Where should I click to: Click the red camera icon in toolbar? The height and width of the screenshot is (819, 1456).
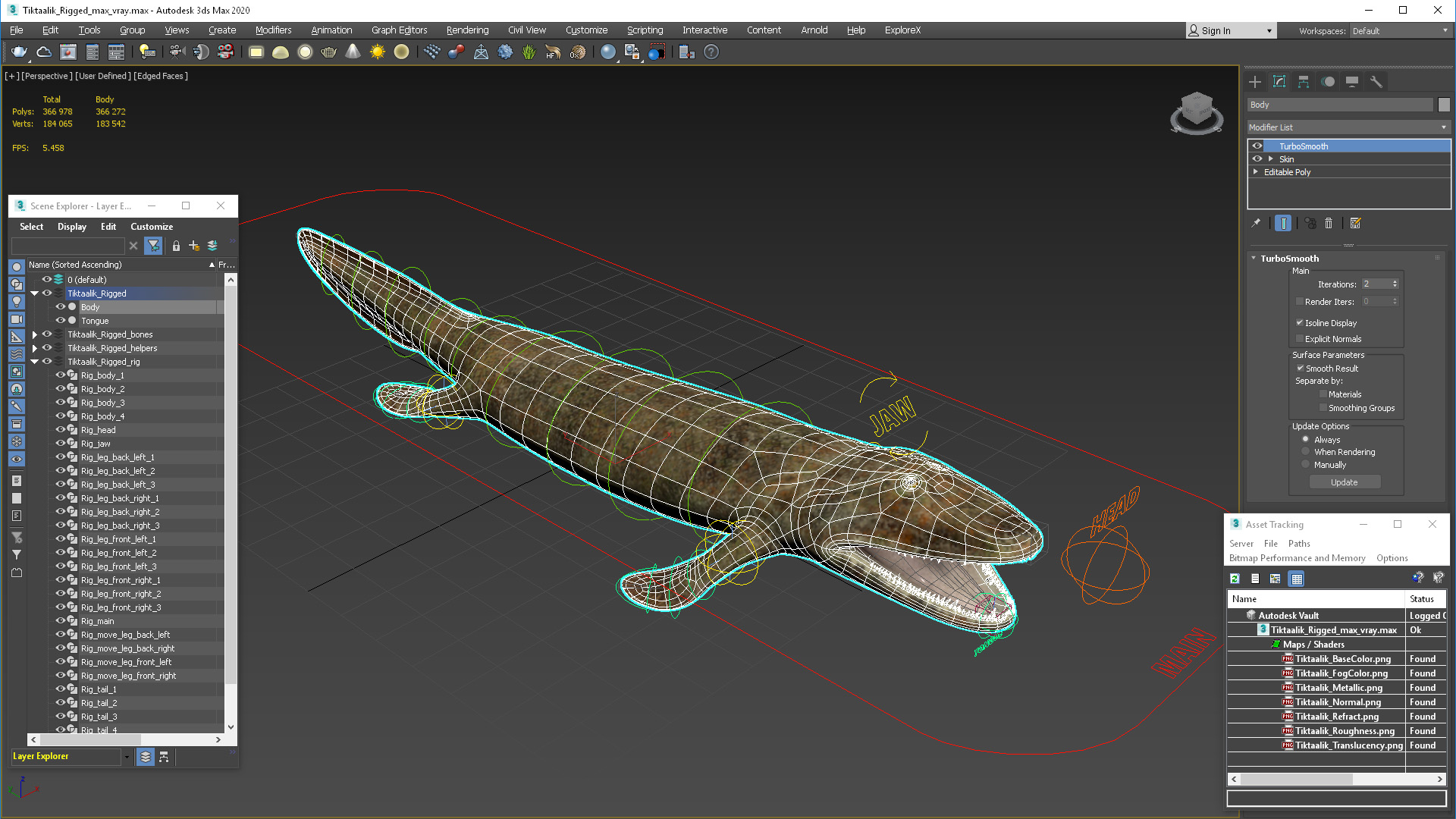click(x=225, y=52)
